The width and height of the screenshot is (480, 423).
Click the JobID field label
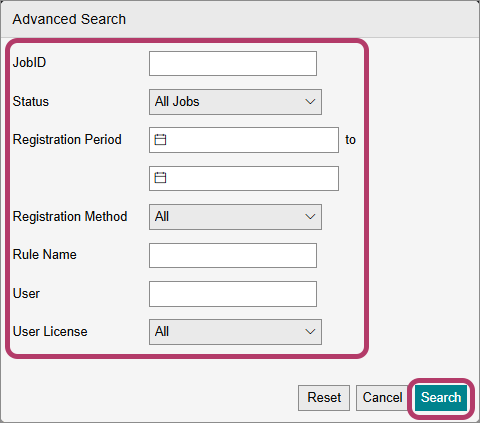pyautogui.click(x=29, y=62)
